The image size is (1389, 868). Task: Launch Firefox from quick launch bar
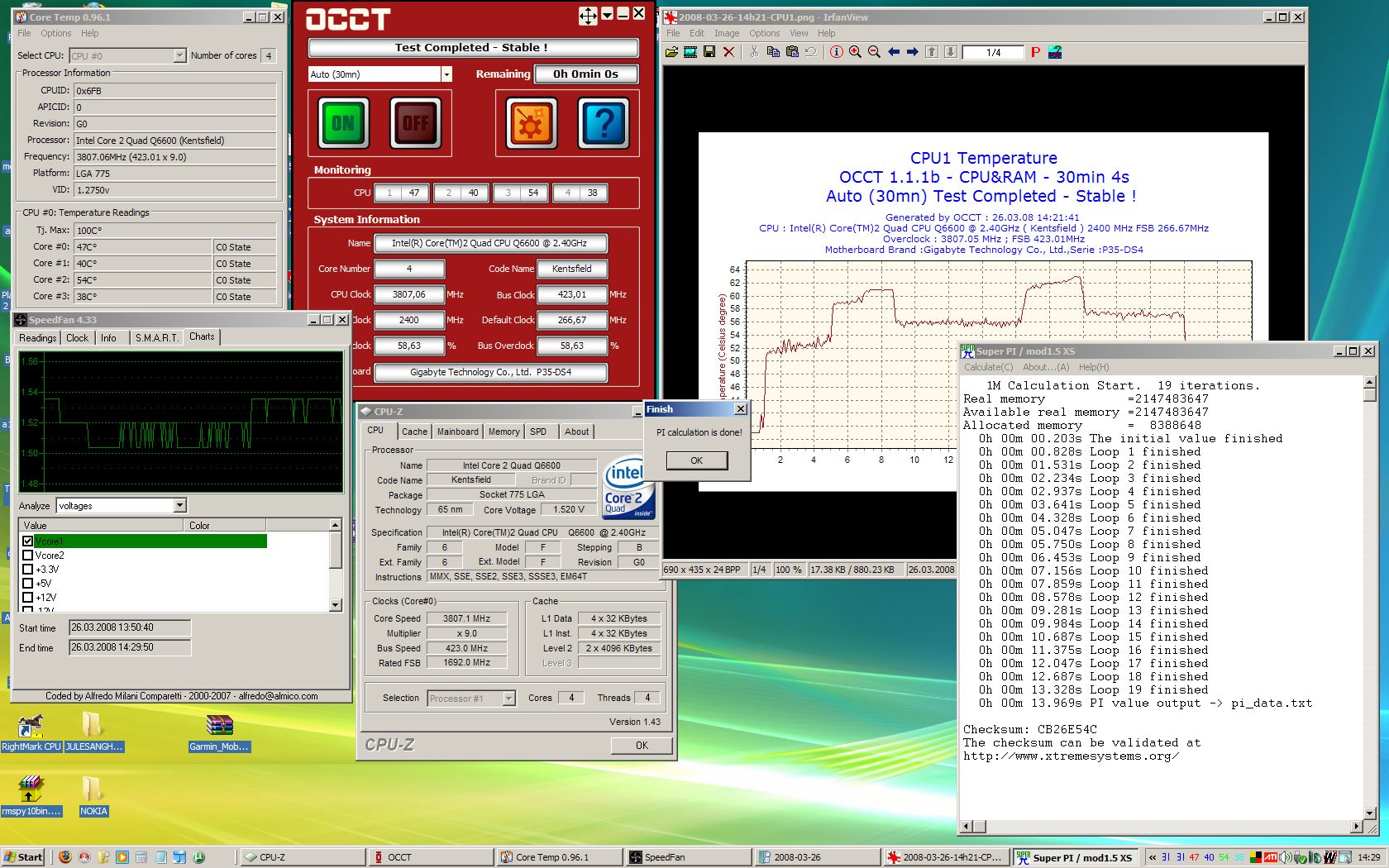(x=65, y=857)
